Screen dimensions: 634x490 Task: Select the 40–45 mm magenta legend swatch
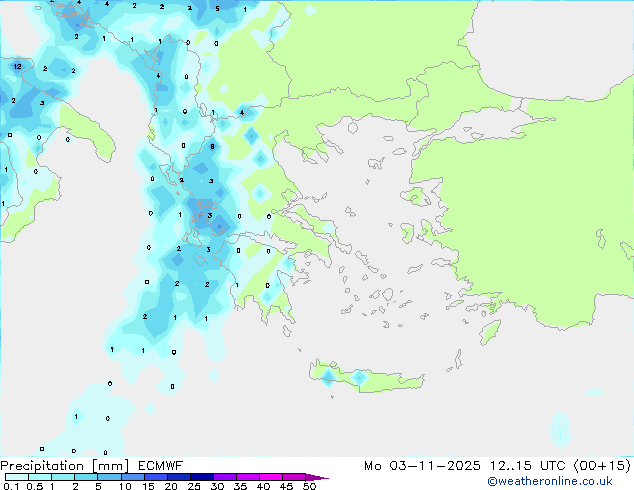[271, 477]
